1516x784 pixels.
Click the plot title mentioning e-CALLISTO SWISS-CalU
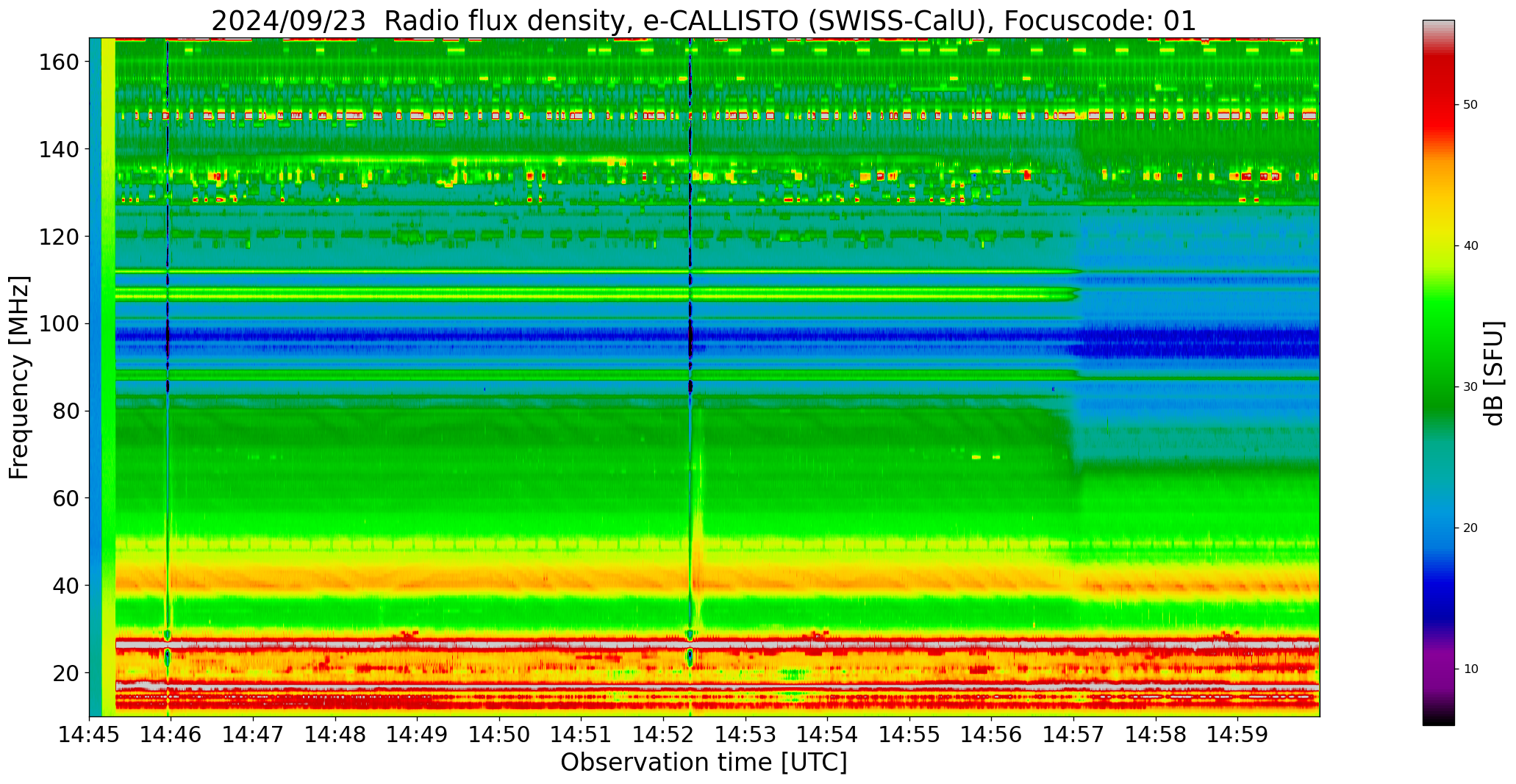click(704, 21)
